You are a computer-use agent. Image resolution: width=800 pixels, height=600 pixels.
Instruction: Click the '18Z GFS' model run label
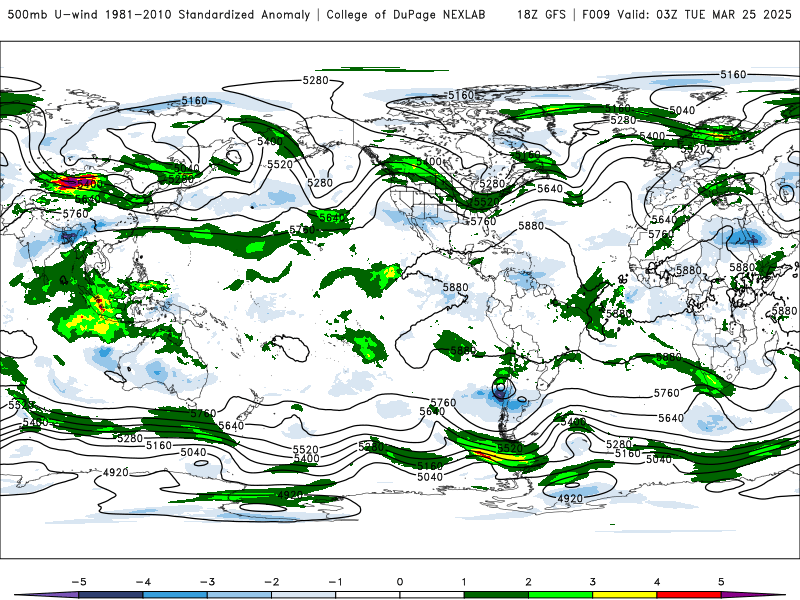[541, 15]
